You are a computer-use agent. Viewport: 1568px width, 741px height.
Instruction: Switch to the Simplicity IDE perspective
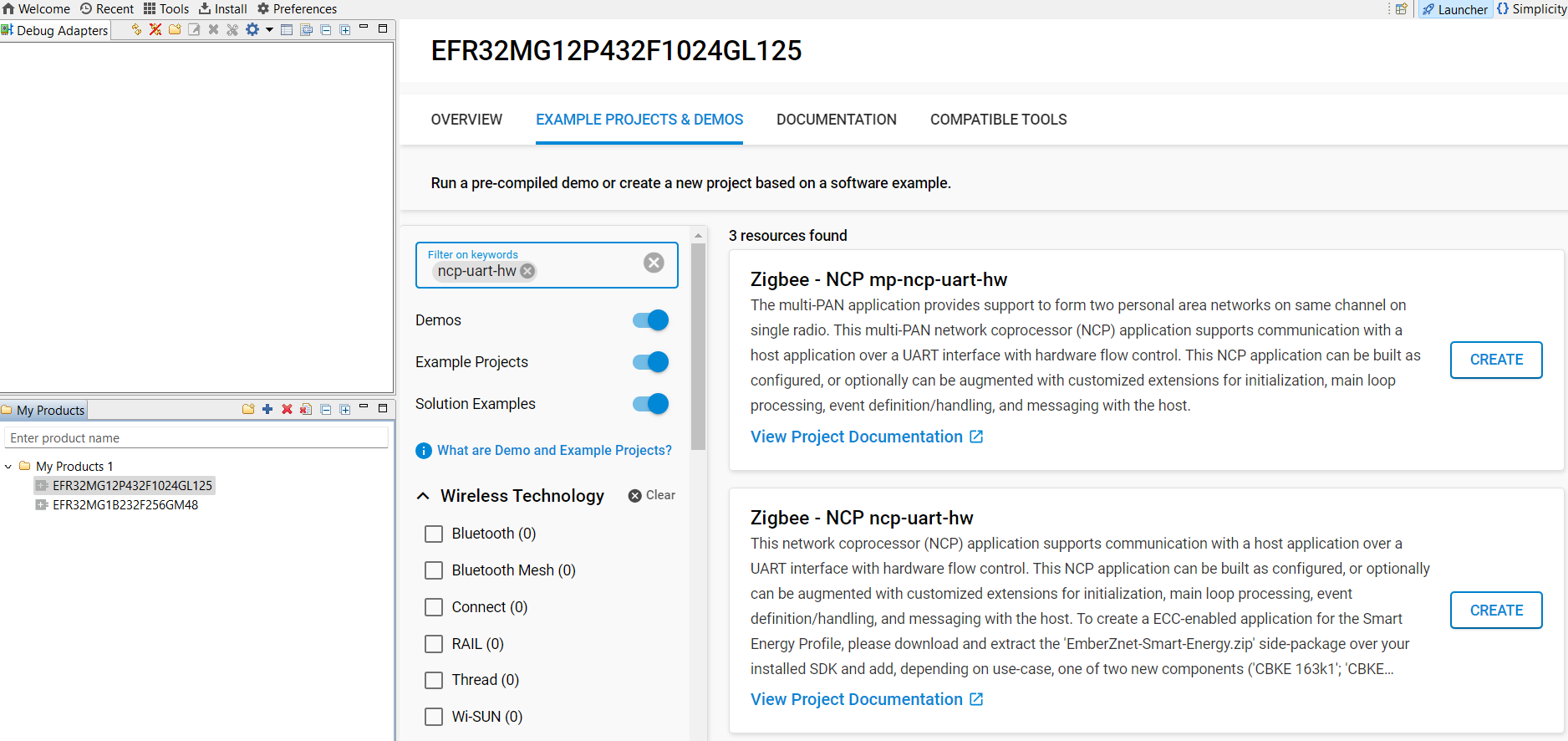(x=1531, y=9)
